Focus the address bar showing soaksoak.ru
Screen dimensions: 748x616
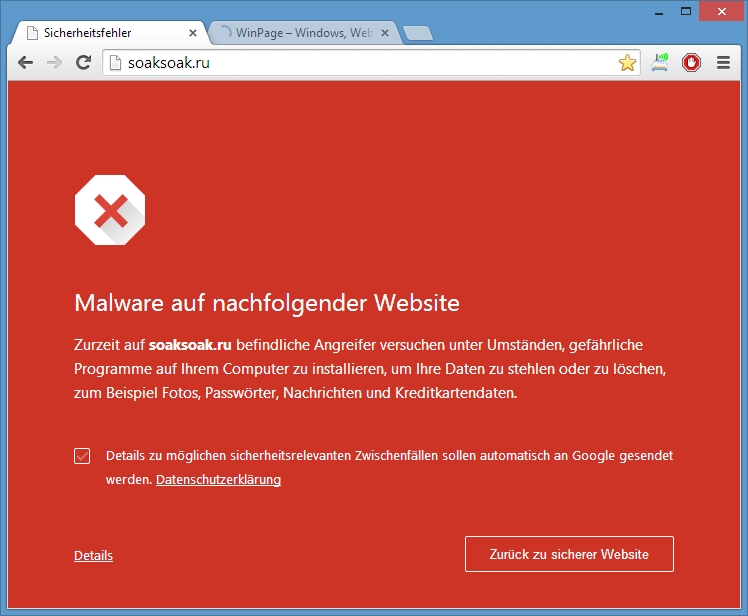pyautogui.click(x=365, y=63)
